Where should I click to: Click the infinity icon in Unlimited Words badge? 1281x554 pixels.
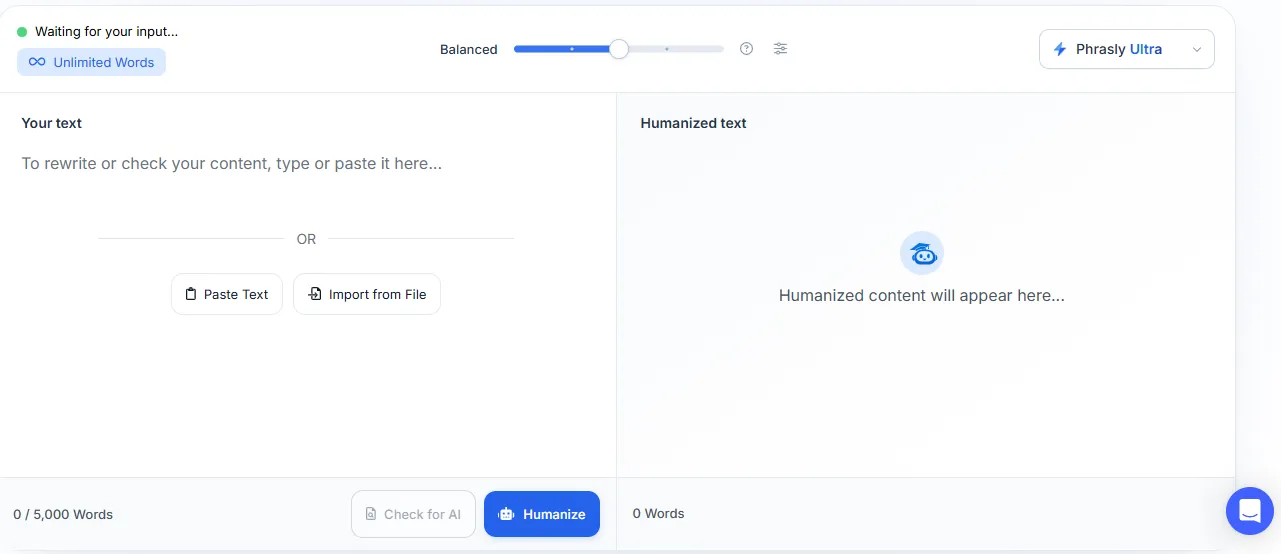pyautogui.click(x=37, y=62)
